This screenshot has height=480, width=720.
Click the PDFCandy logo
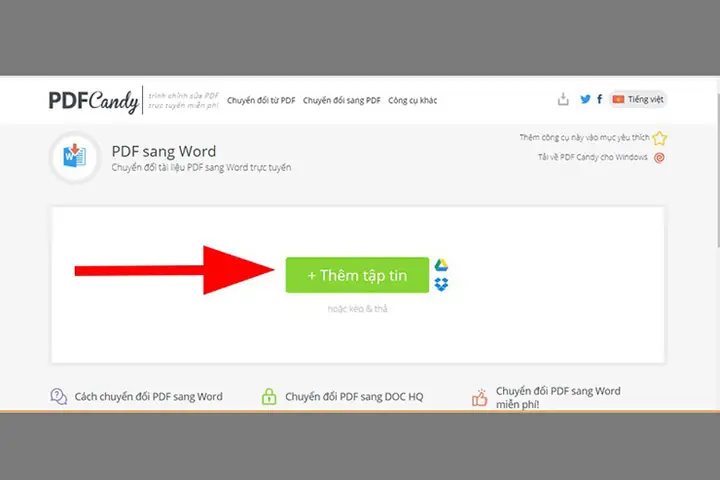tap(94, 101)
